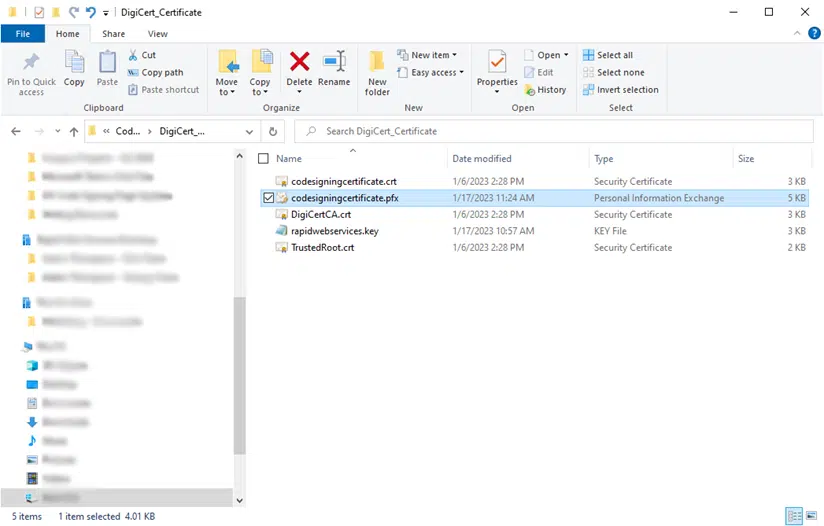
Task: Click the Personal Information Exchange type cell
Action: (x=659, y=198)
